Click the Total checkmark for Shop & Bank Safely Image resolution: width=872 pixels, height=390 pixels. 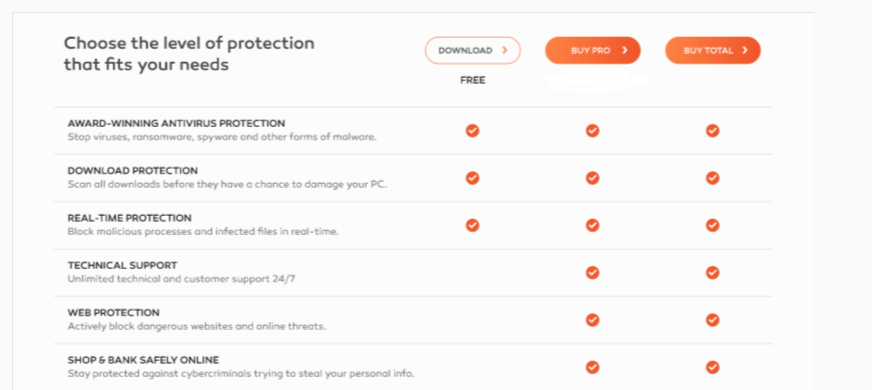tap(713, 367)
